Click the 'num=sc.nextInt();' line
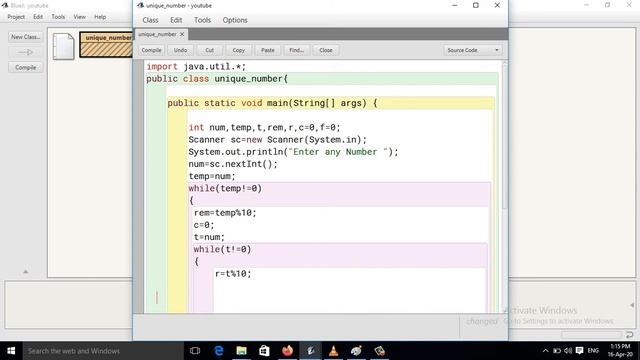 (x=233, y=164)
